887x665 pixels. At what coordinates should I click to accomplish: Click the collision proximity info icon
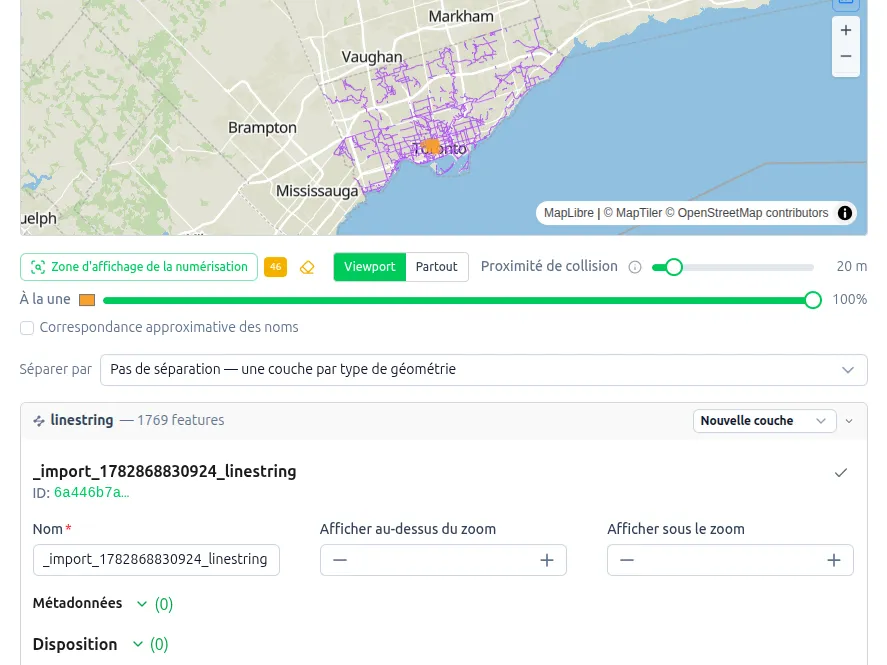click(x=635, y=267)
